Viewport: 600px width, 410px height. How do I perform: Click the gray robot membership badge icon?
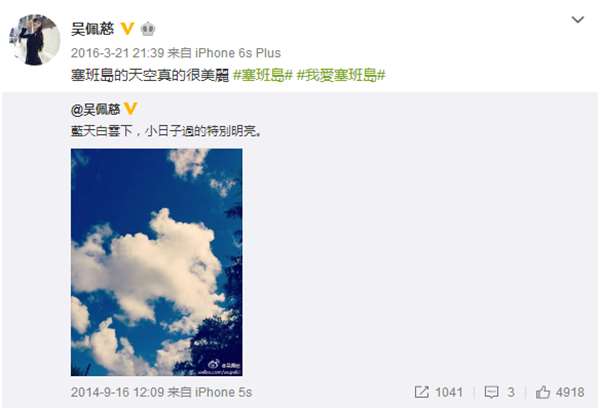pyautogui.click(x=148, y=29)
